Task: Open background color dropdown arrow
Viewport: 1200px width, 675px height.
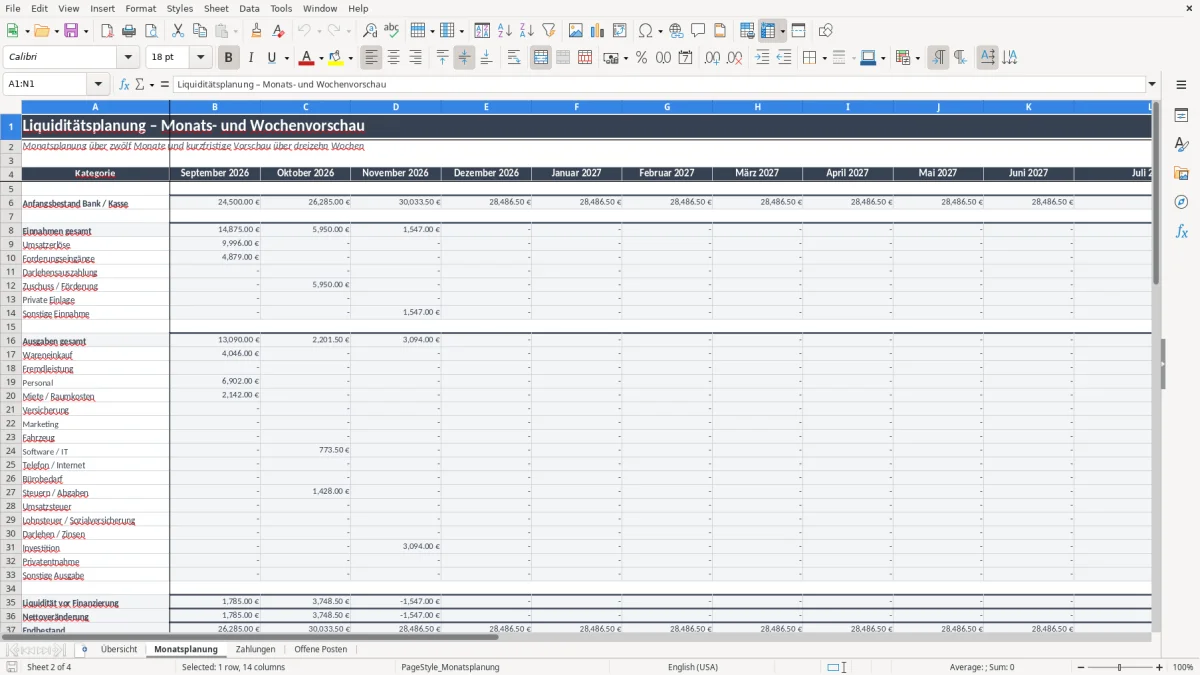Action: 352,58
